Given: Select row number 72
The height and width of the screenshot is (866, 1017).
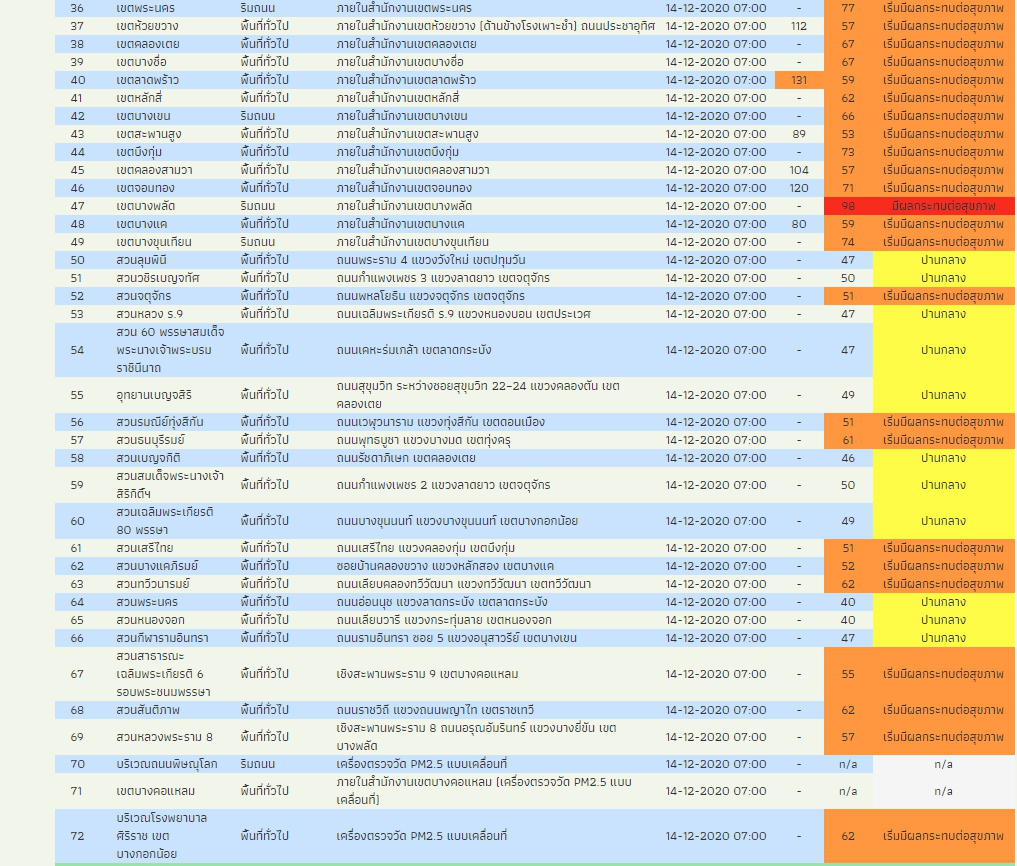Looking at the screenshot, I should point(77,836).
